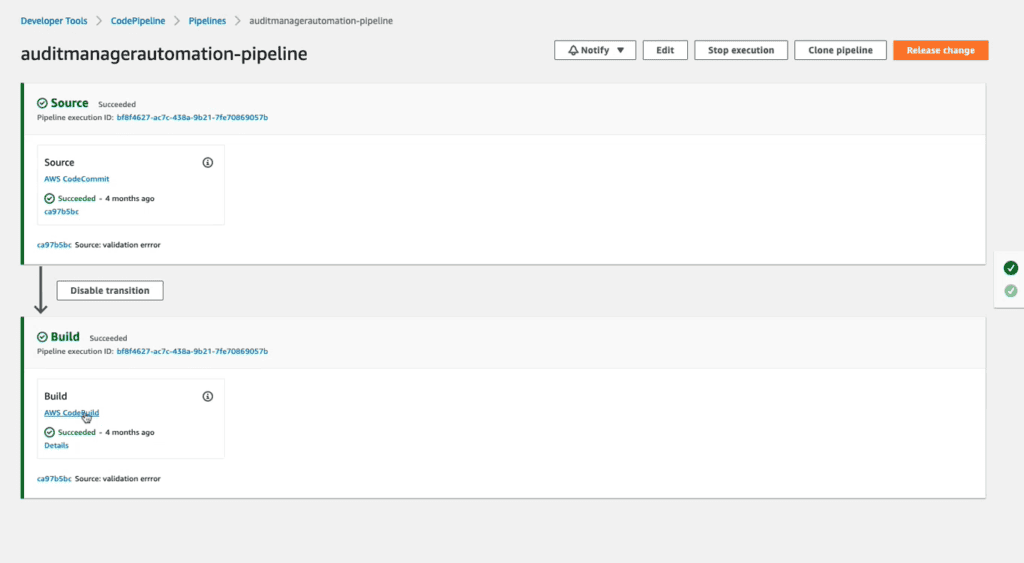1024x563 pixels.
Task: Navigate to CodePipeline breadcrumb
Action: (138, 21)
